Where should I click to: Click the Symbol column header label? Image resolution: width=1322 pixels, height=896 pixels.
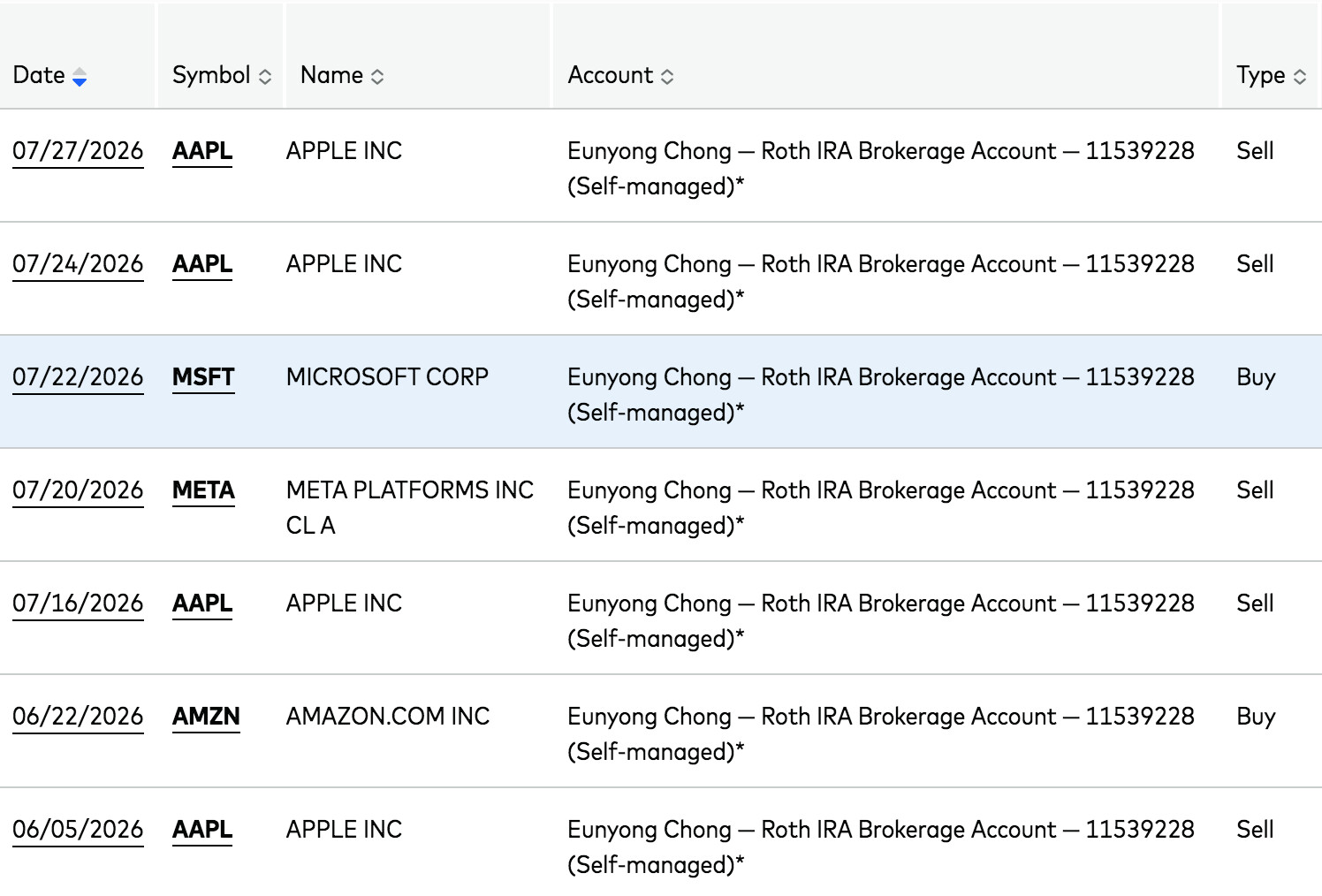click(211, 75)
